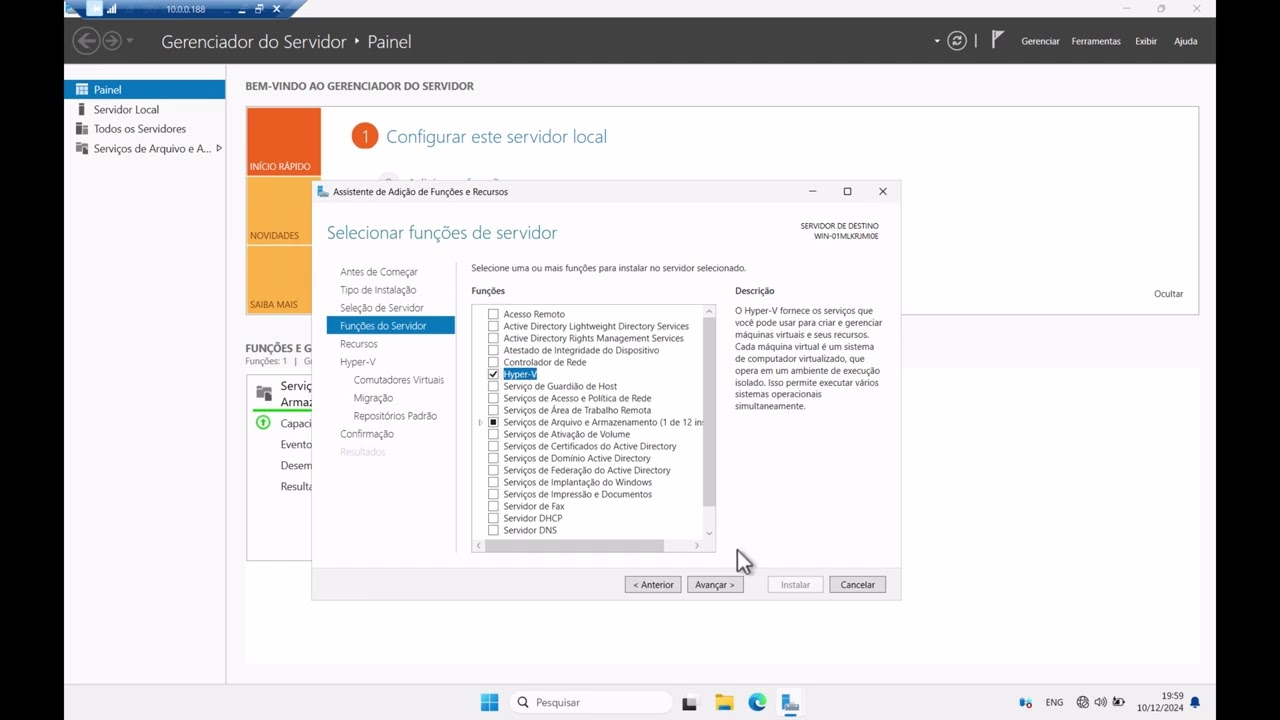Click the back navigation arrow in Server Manager
The image size is (1280, 720).
[x=87, y=41]
